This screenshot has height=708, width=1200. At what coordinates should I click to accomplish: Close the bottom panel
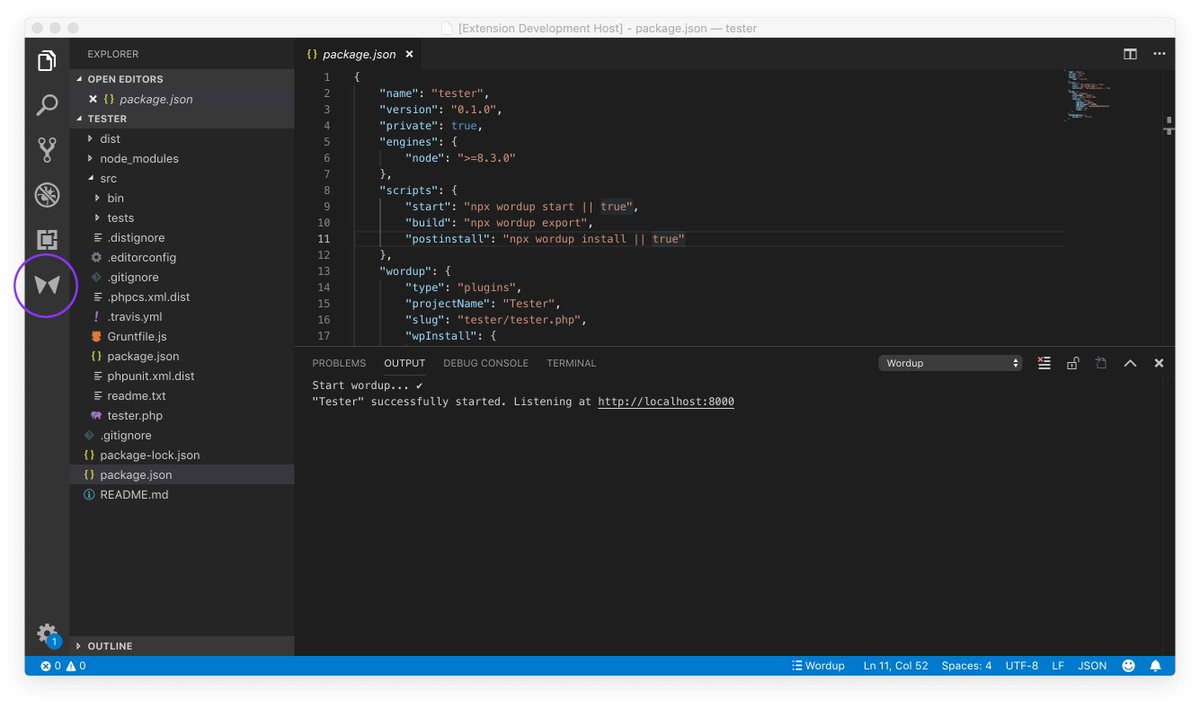(x=1159, y=363)
